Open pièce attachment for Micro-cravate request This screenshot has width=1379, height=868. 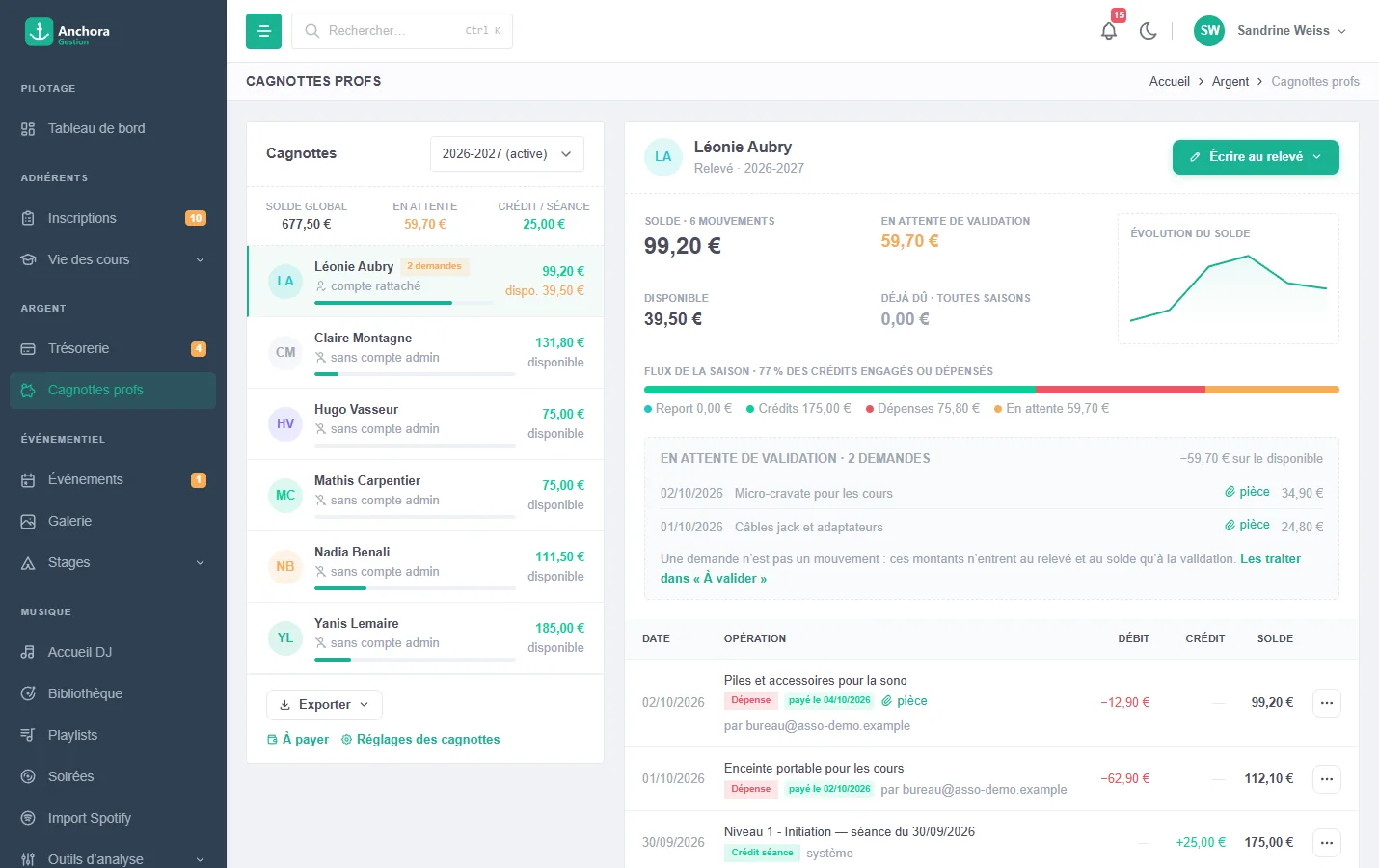point(1247,492)
